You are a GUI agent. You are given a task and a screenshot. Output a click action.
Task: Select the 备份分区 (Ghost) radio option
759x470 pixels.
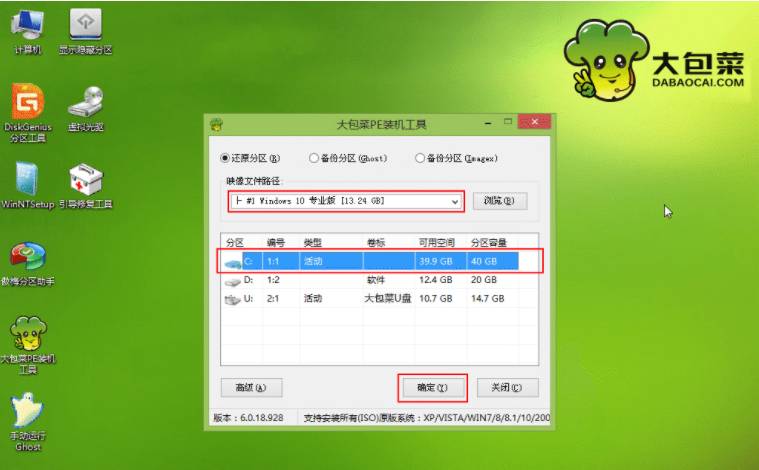coord(314,158)
